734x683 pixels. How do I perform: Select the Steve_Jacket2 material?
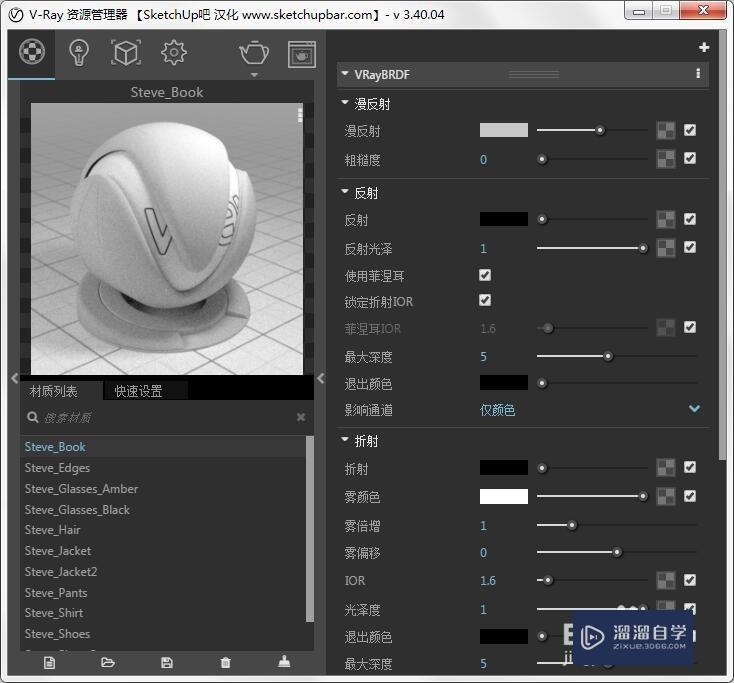164,572
